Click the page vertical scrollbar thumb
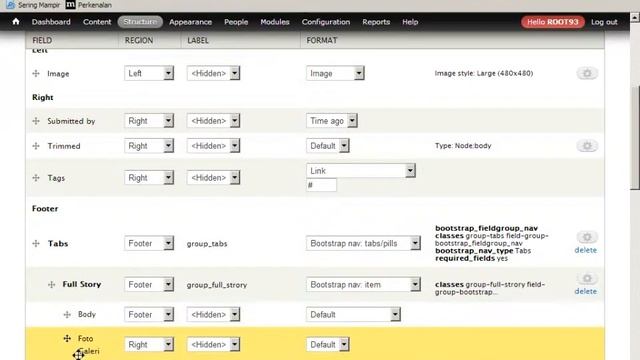The width and height of the screenshot is (640, 360). (635, 138)
